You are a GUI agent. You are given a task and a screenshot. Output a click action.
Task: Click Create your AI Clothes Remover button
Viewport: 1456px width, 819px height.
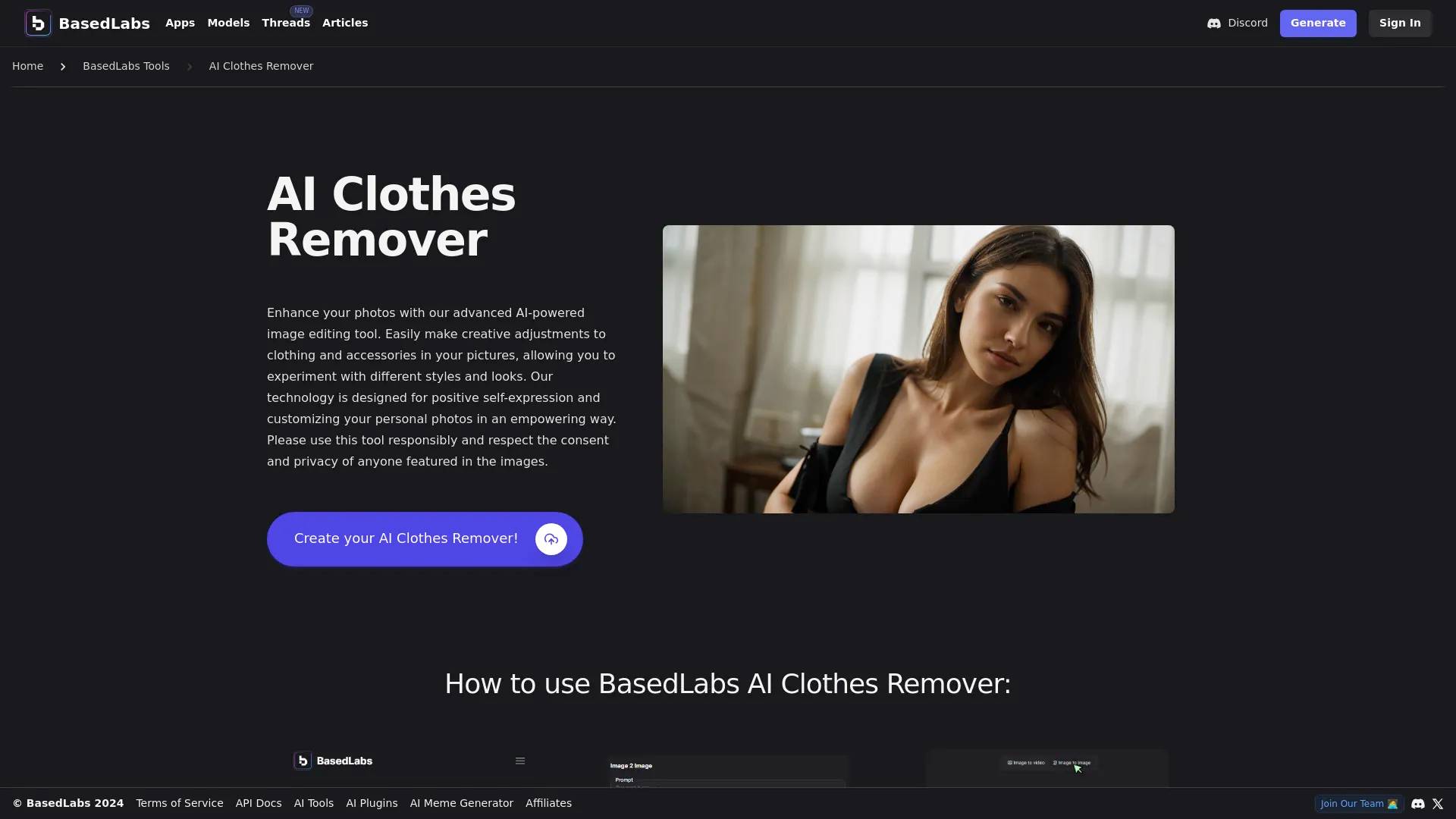425,539
